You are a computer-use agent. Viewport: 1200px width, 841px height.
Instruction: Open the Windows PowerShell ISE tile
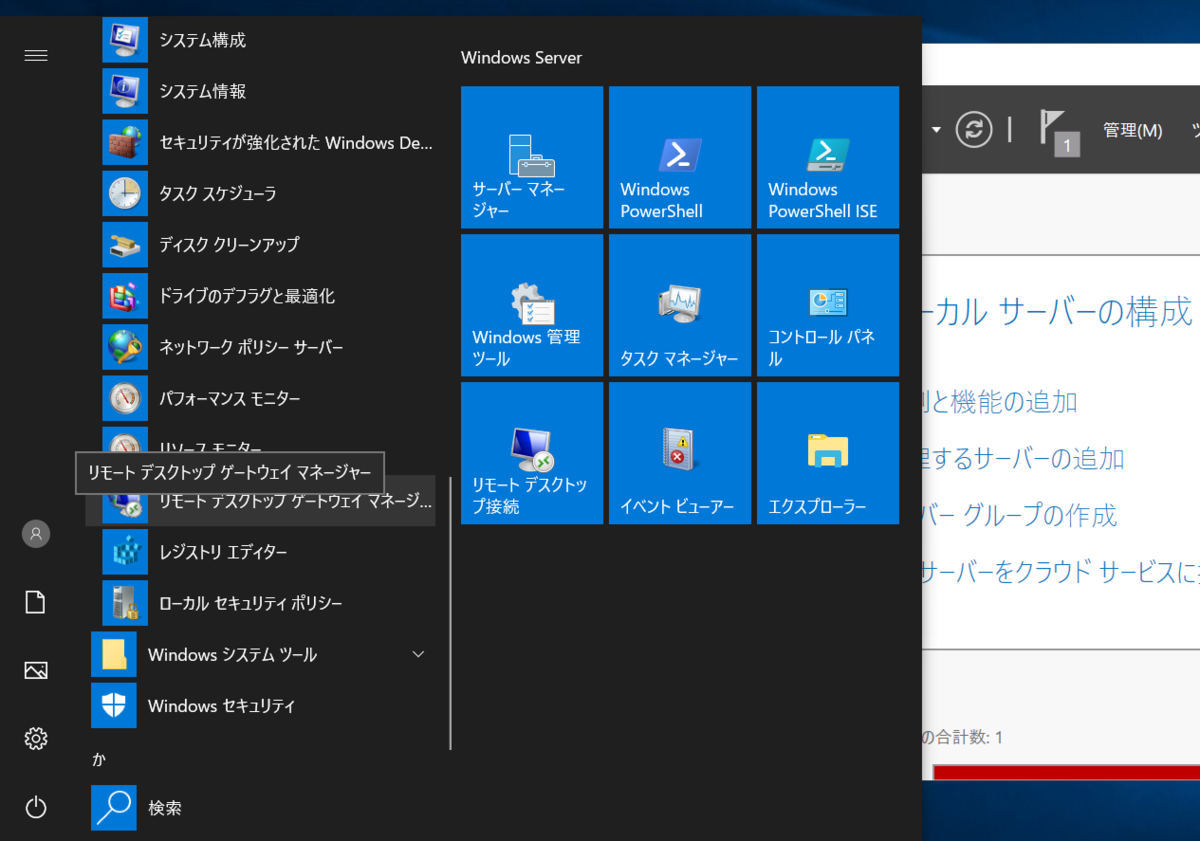pyautogui.click(x=827, y=157)
